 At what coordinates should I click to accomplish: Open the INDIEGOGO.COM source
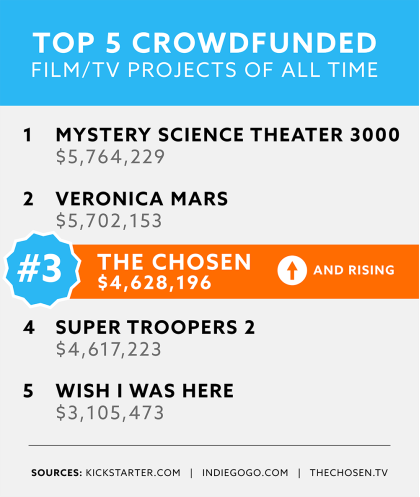click(245, 473)
